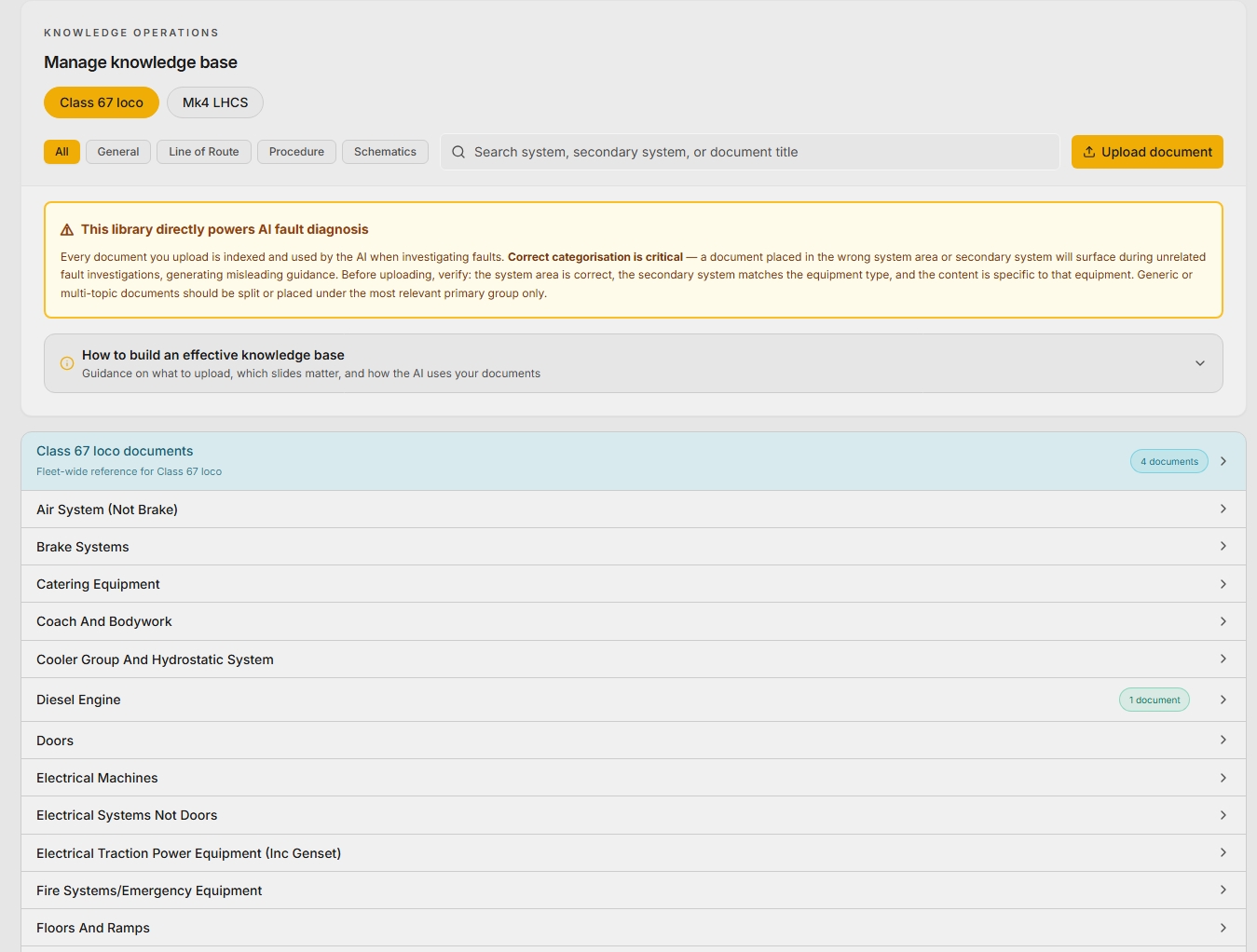Expand the How to build an effective knowledge base panel

tap(634, 363)
